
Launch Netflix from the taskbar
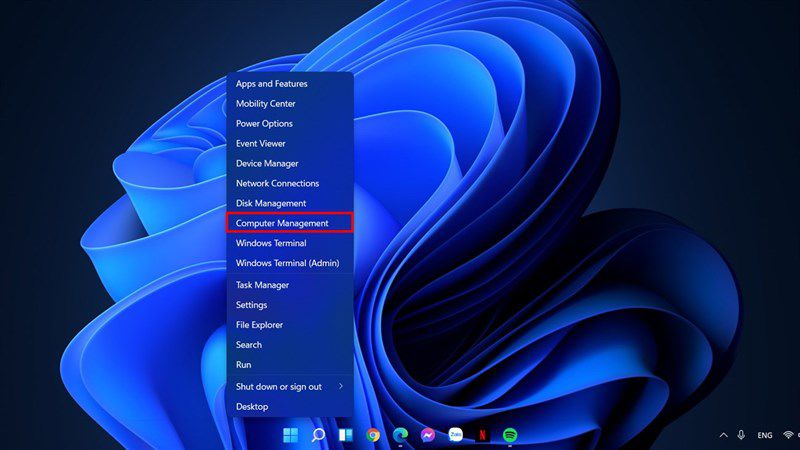(x=482, y=435)
